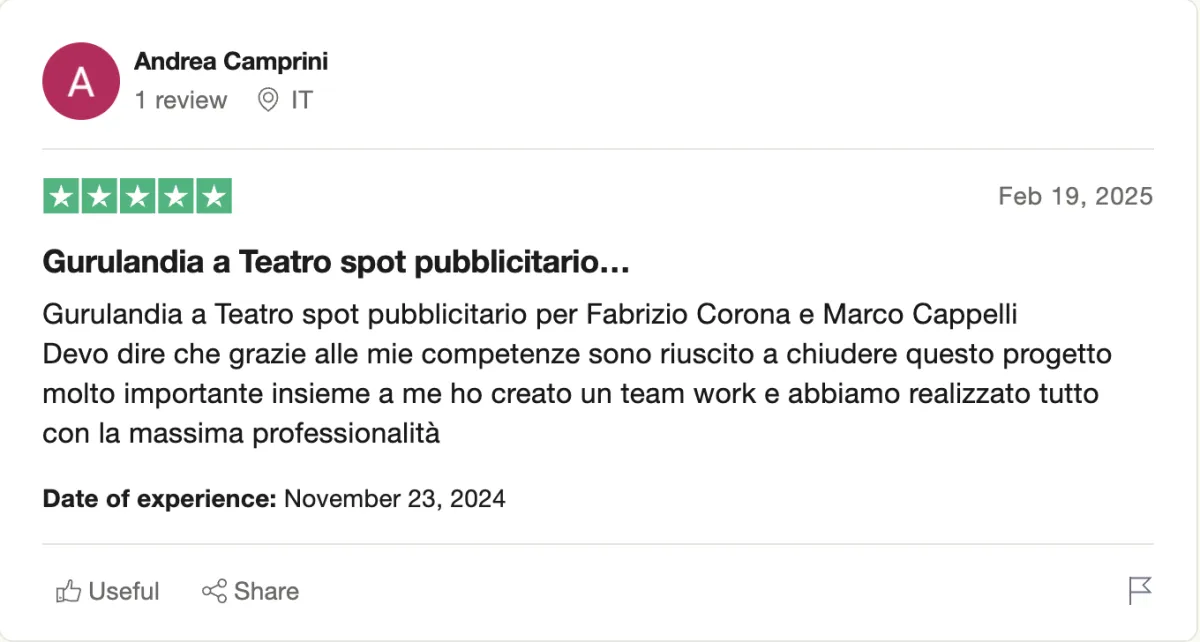The height and width of the screenshot is (642, 1200).
Task: Click the third green rating star
Action: [x=137, y=196]
